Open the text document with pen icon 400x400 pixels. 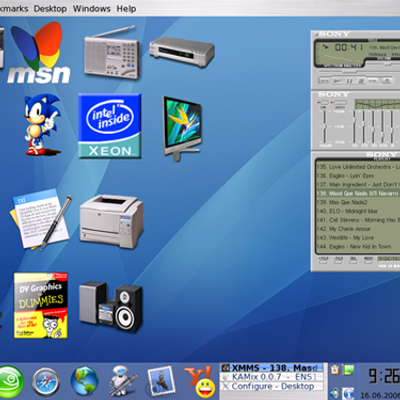click(41, 220)
